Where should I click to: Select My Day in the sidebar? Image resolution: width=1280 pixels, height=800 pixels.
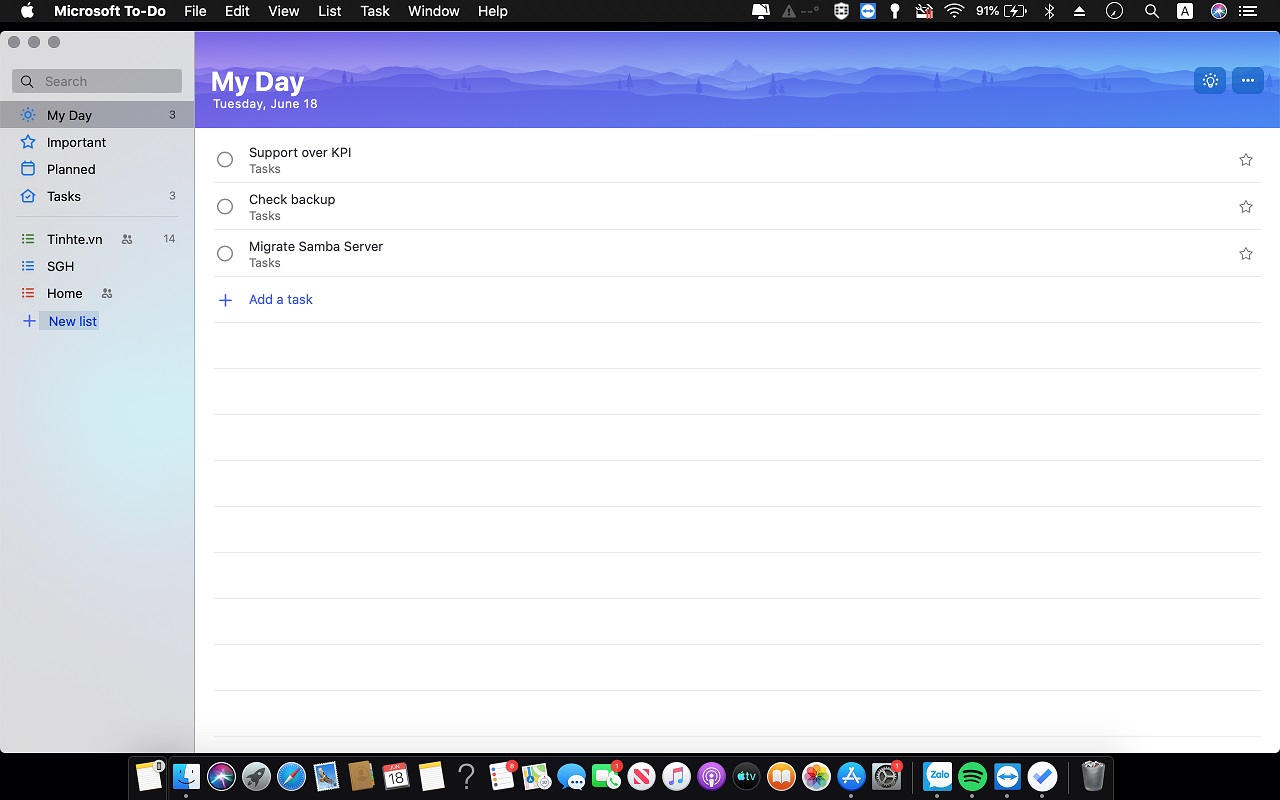click(97, 115)
